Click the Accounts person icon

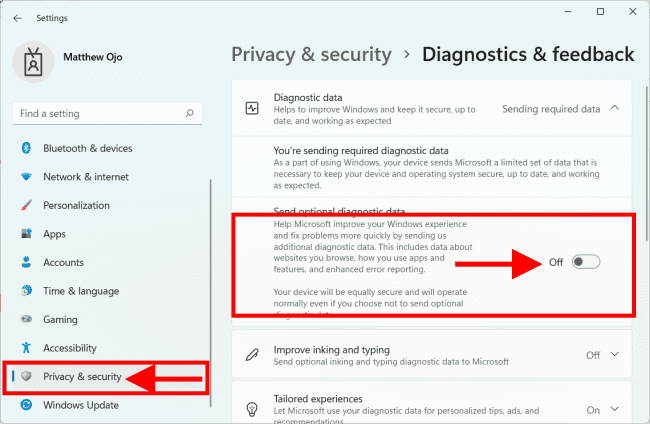coord(26,263)
